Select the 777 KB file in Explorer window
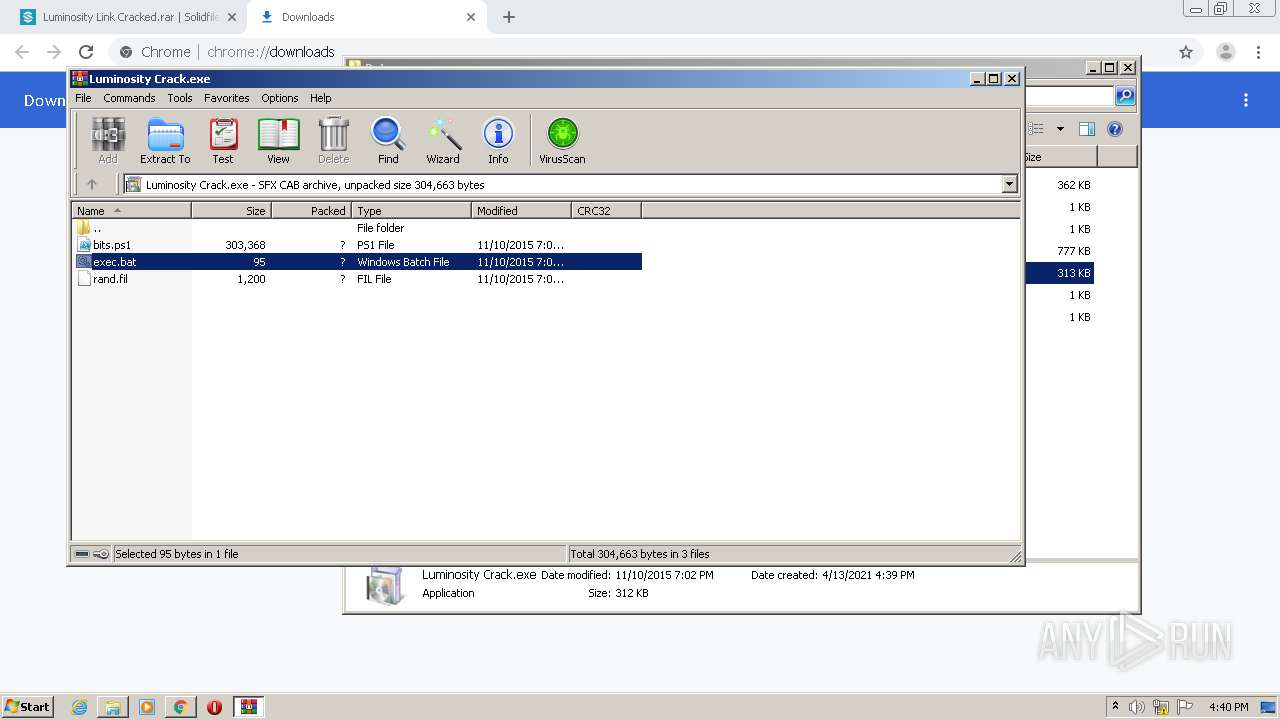This screenshot has width=1280, height=720. pos(1073,251)
